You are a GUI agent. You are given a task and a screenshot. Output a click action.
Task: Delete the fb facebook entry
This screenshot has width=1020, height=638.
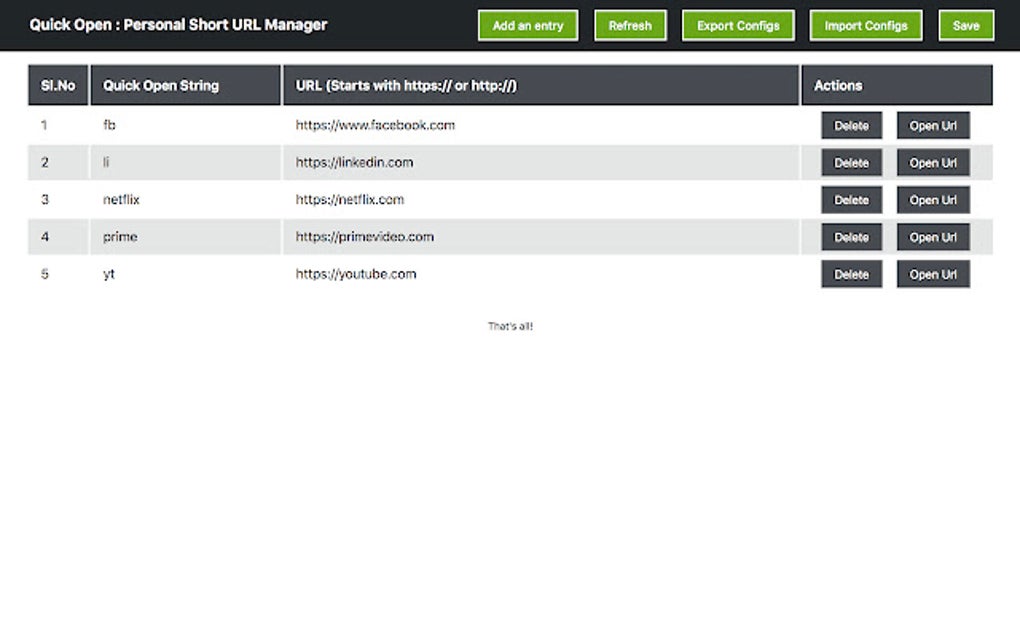click(851, 126)
